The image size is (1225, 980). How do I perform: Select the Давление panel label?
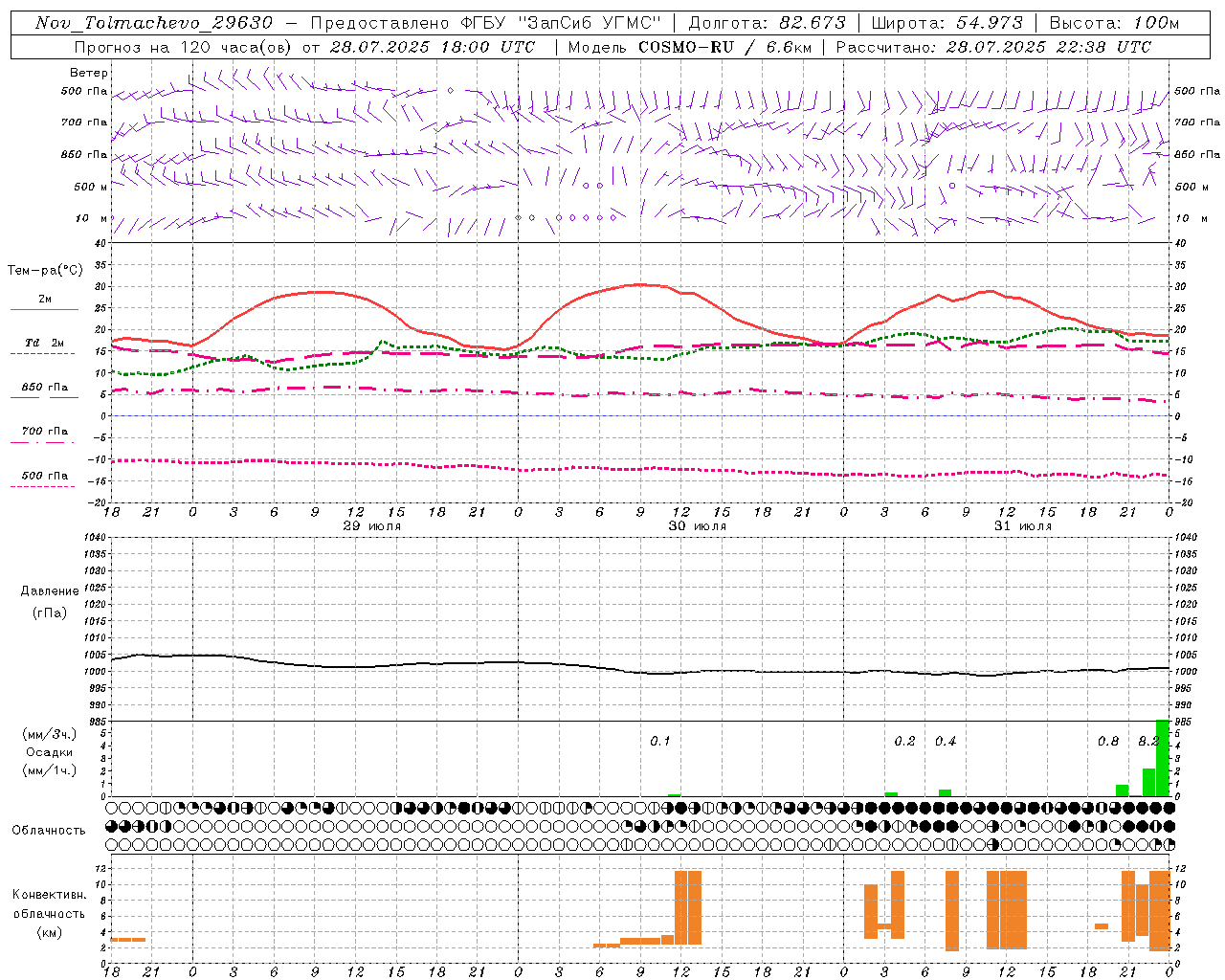pyautogui.click(x=50, y=591)
